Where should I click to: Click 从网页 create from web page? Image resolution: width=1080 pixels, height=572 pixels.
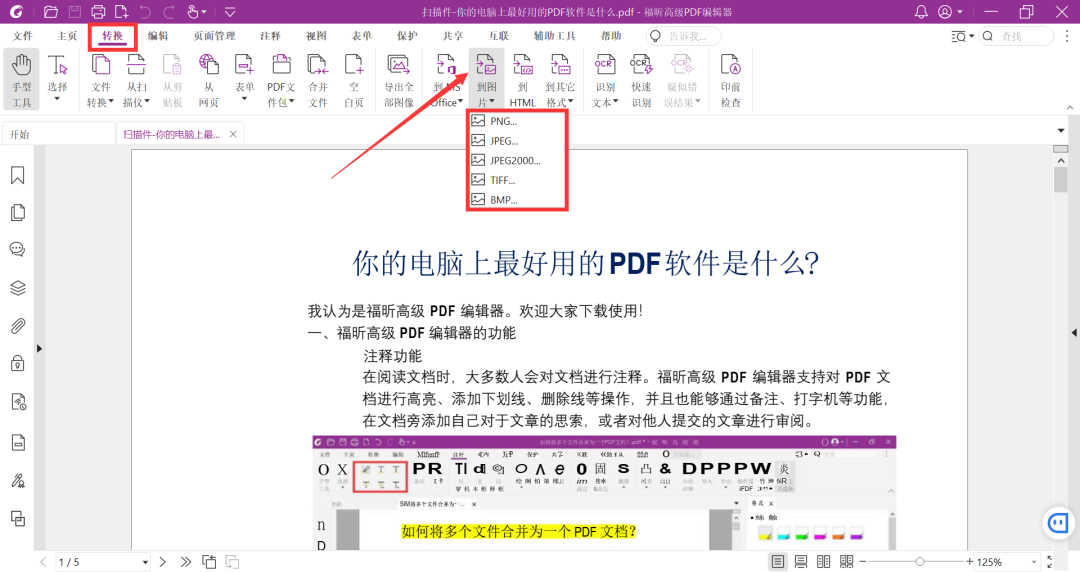click(x=208, y=80)
